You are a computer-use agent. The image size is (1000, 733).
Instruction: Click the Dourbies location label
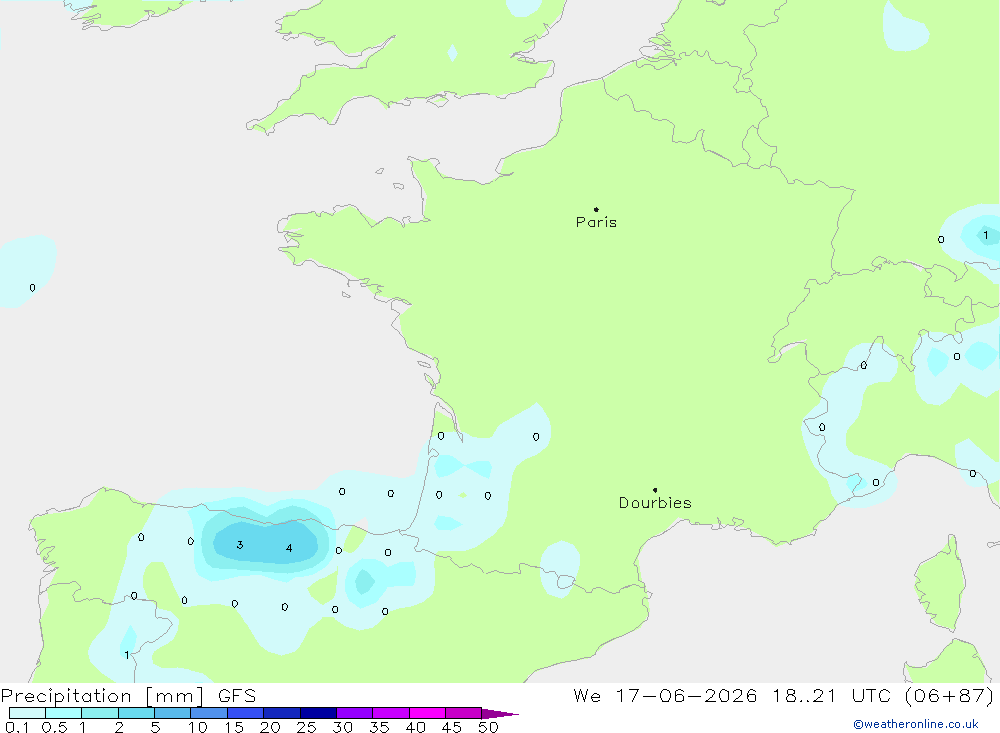(655, 503)
